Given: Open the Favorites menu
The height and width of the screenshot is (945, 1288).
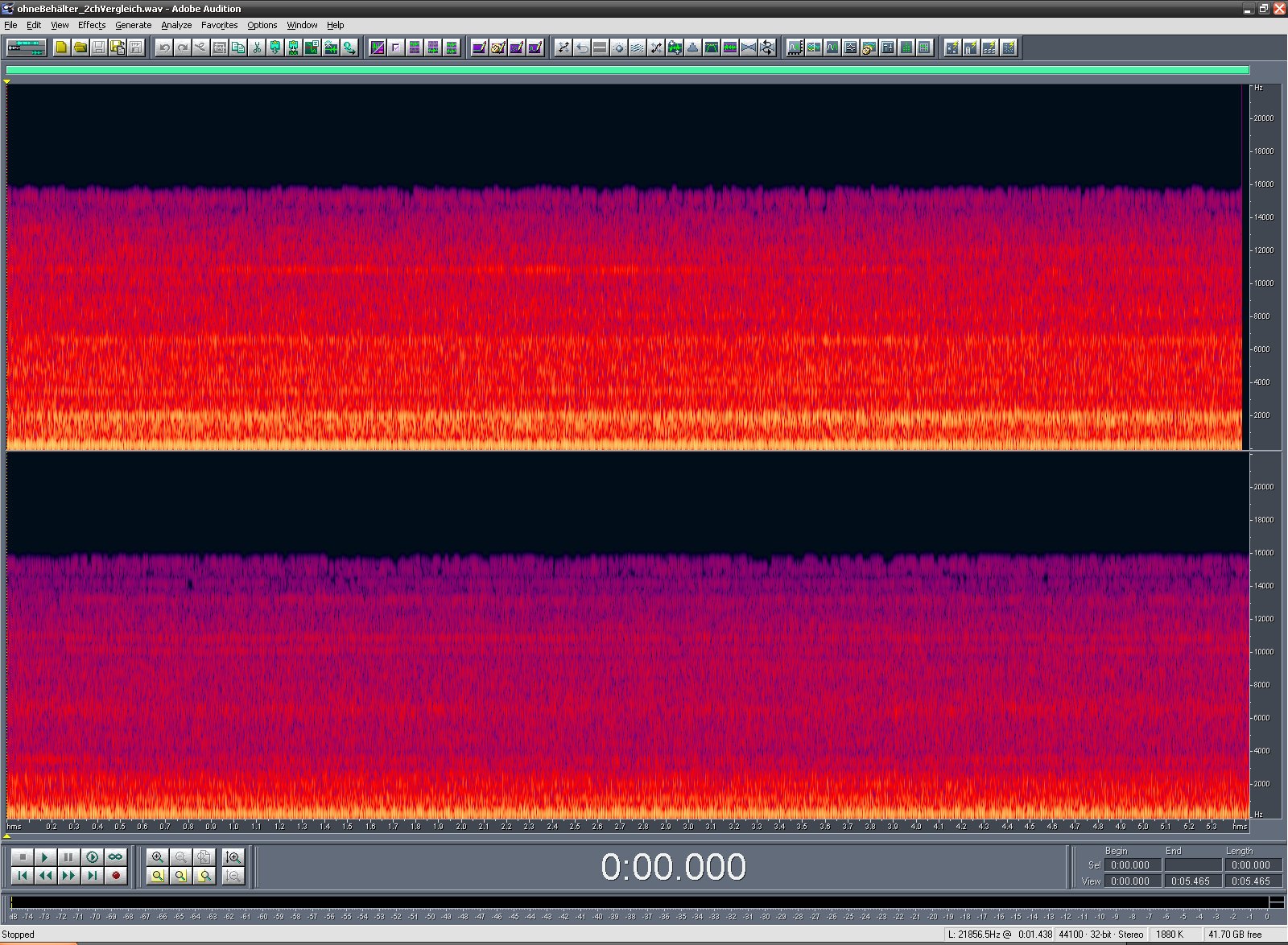Looking at the screenshot, I should (219, 25).
